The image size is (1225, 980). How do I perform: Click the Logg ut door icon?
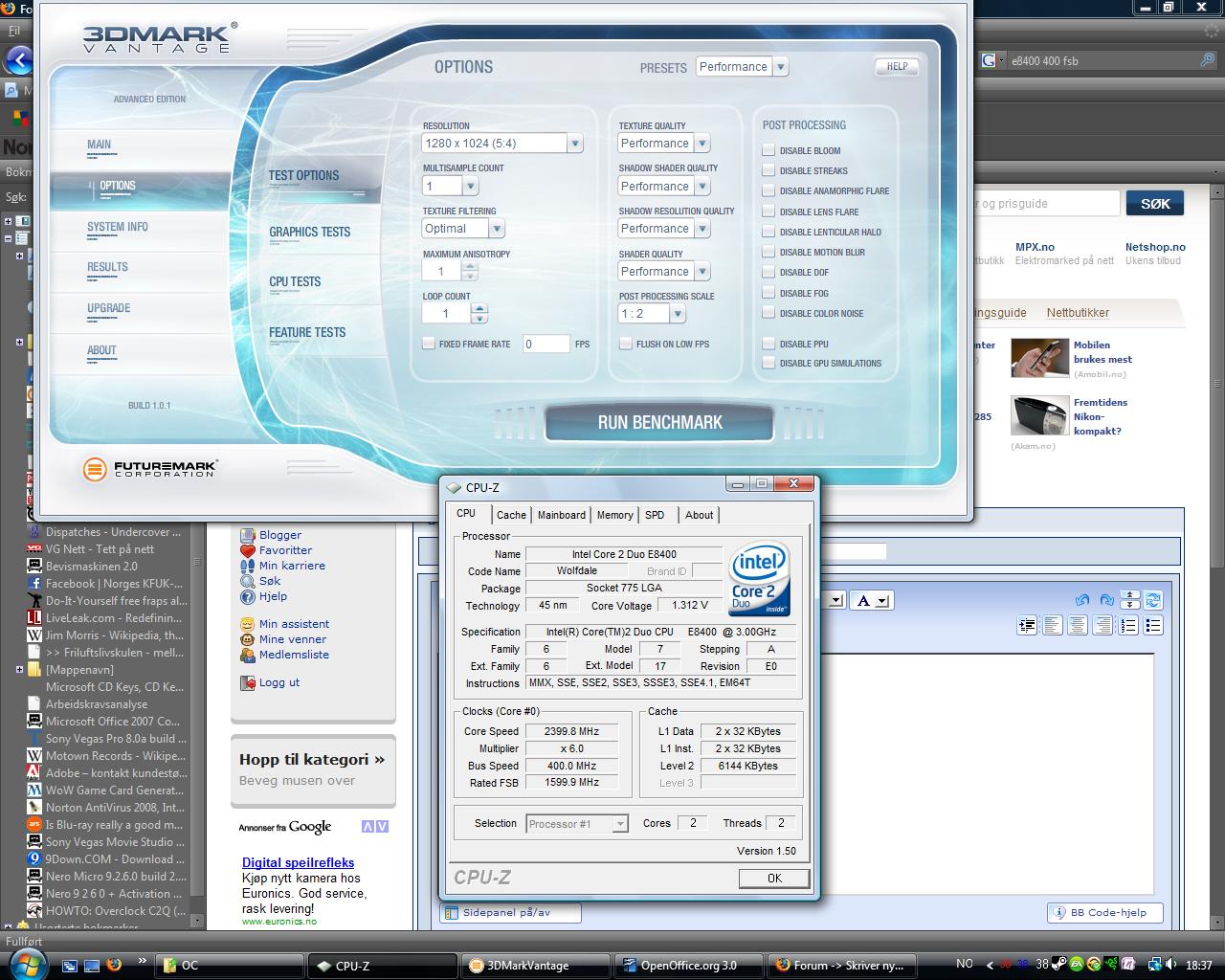tap(248, 682)
